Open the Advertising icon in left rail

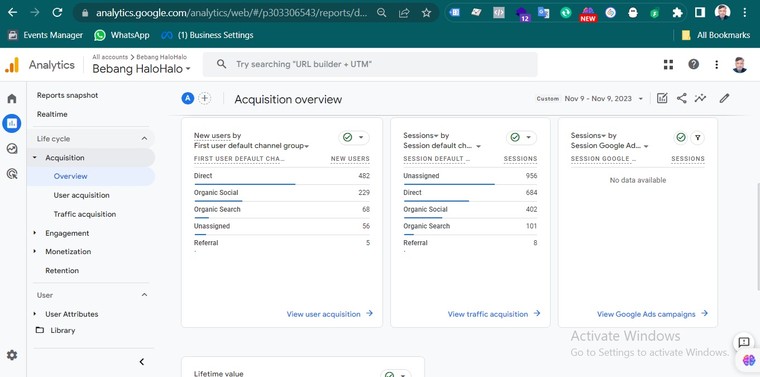[x=12, y=173]
